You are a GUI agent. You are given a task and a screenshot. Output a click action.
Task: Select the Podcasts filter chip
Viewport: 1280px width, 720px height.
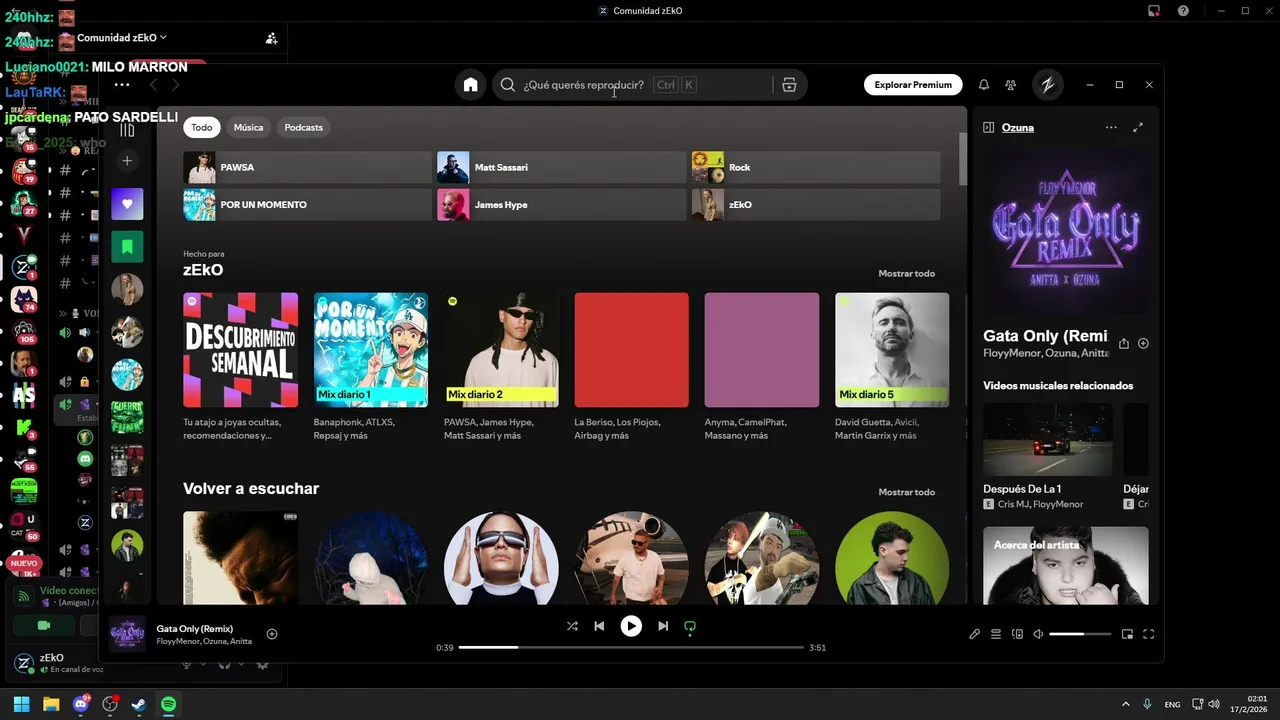(x=304, y=127)
